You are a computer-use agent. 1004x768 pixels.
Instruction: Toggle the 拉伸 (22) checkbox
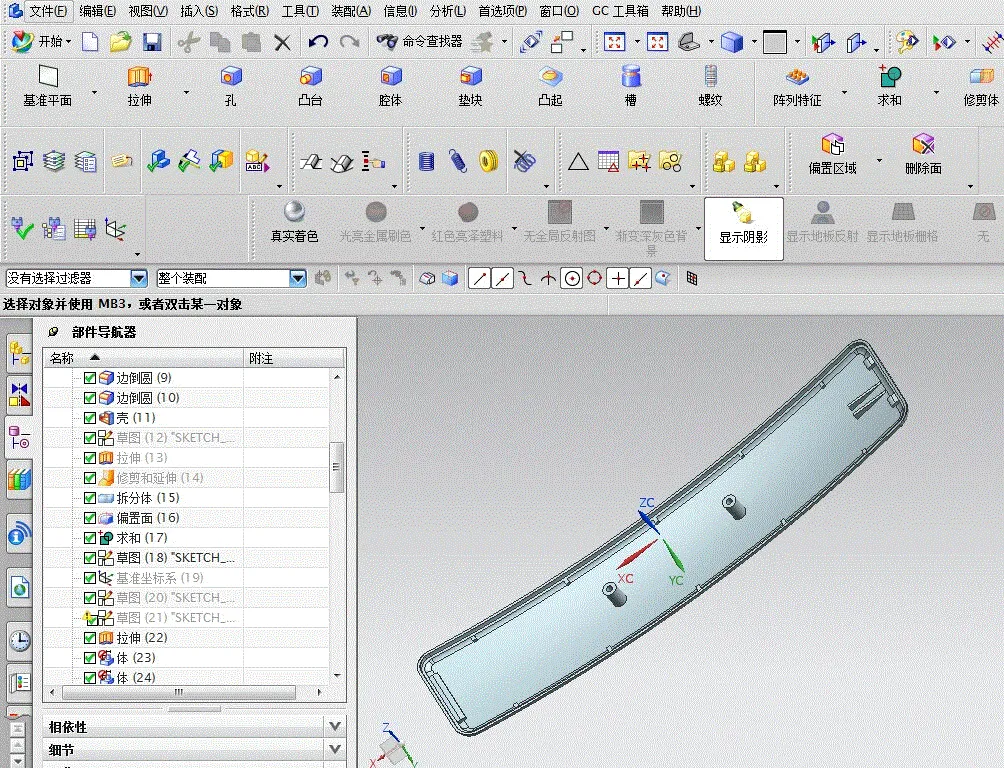[90, 638]
